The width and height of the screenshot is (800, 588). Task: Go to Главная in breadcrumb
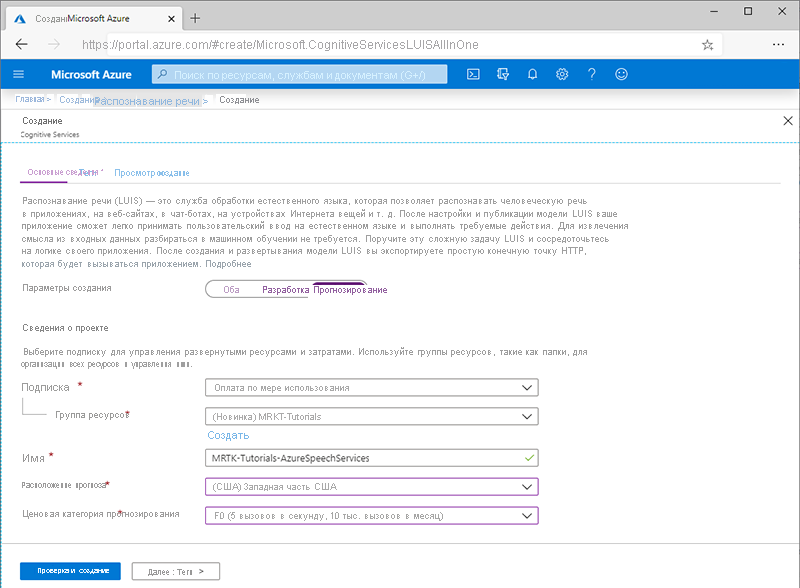point(30,99)
